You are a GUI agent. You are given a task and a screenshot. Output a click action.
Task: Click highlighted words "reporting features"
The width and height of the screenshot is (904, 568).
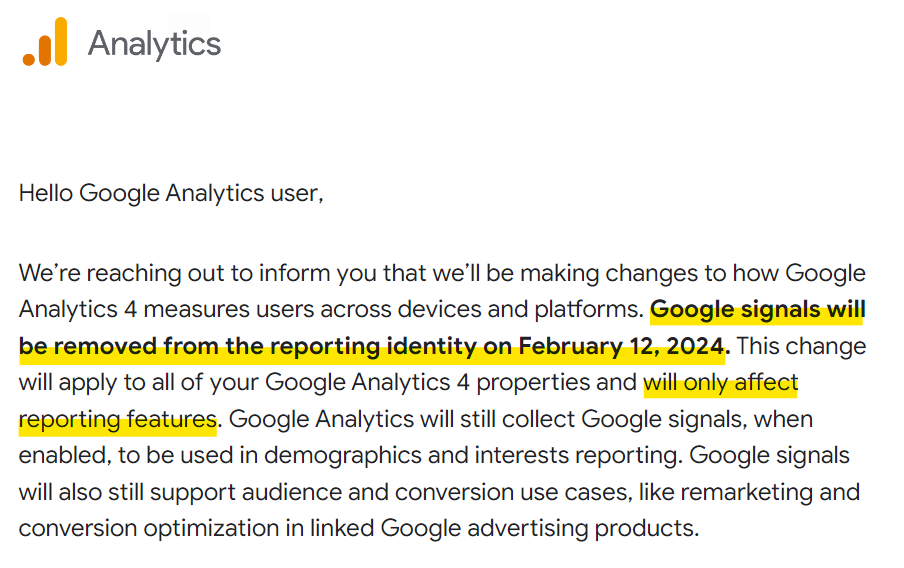point(118,419)
